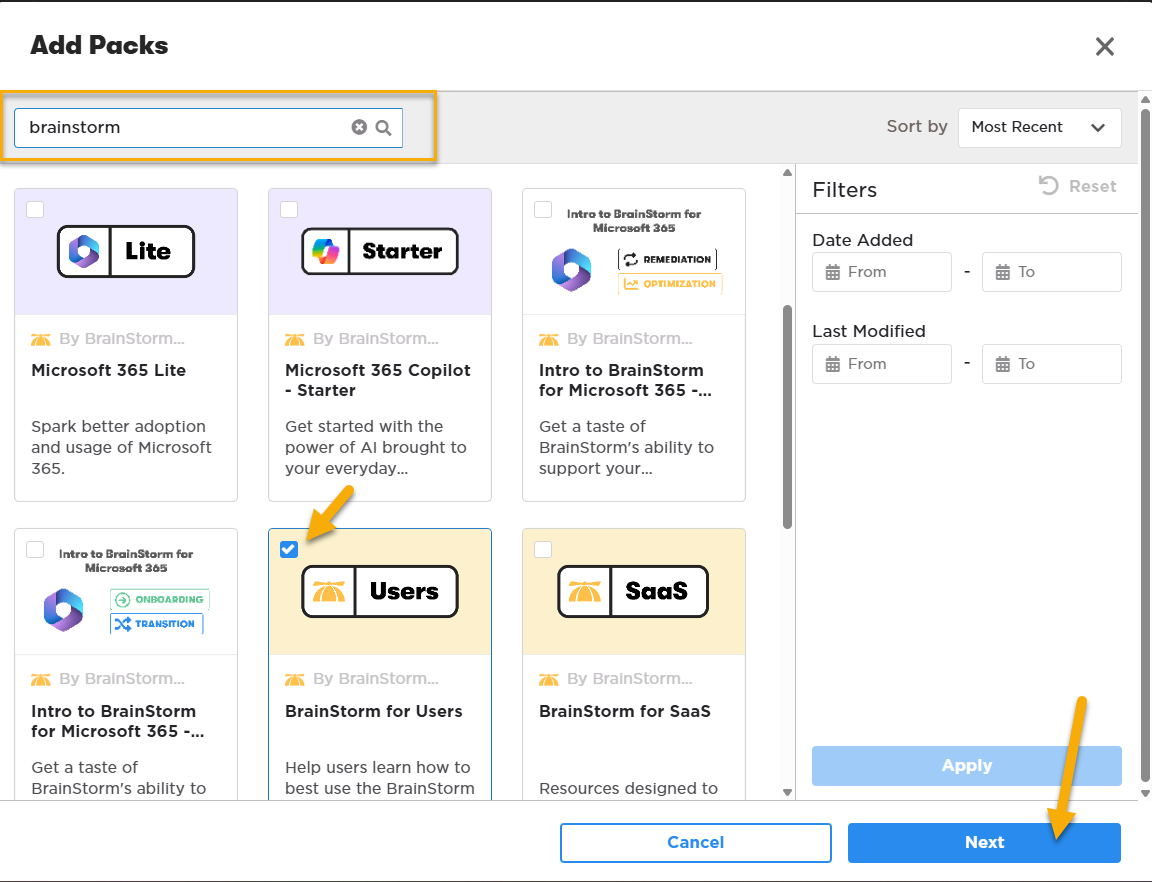This screenshot has height=882, width=1152.
Task: Click BrainStorm author icon on Microsoft 365 Lite
Action: (40, 339)
